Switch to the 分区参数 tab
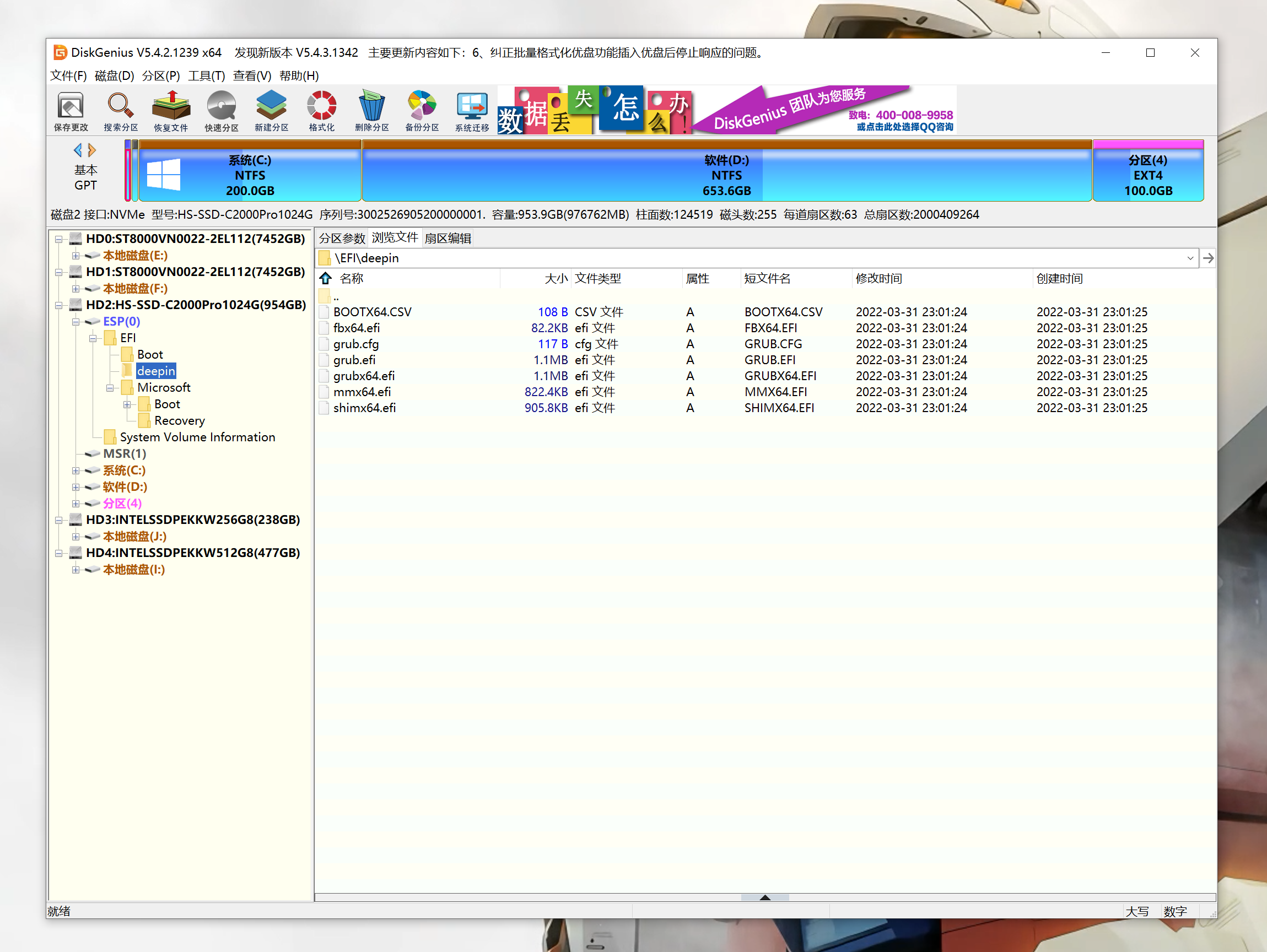This screenshot has width=1267, height=952. coord(342,238)
